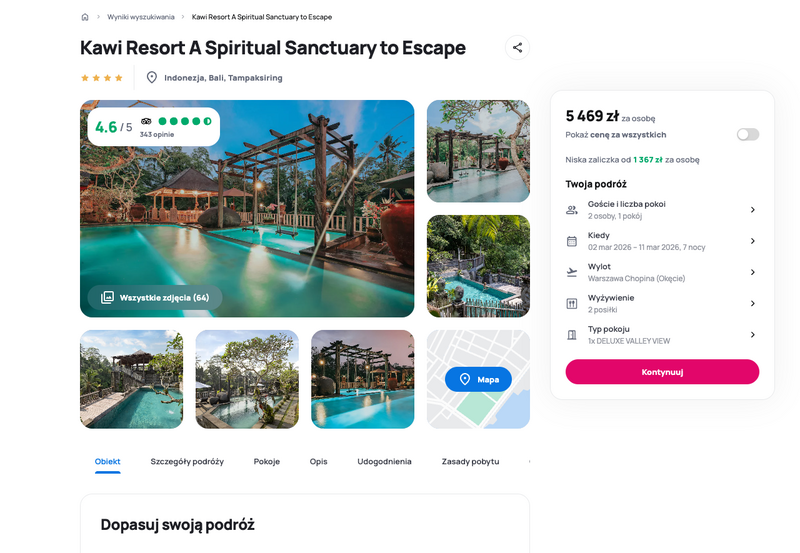Click the calendar icon next to Kiedy
Screen dimensions: 800x553
pos(572,241)
